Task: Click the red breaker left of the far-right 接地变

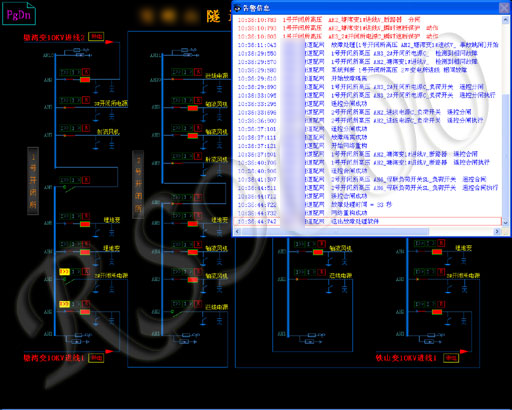Action: 437,252
